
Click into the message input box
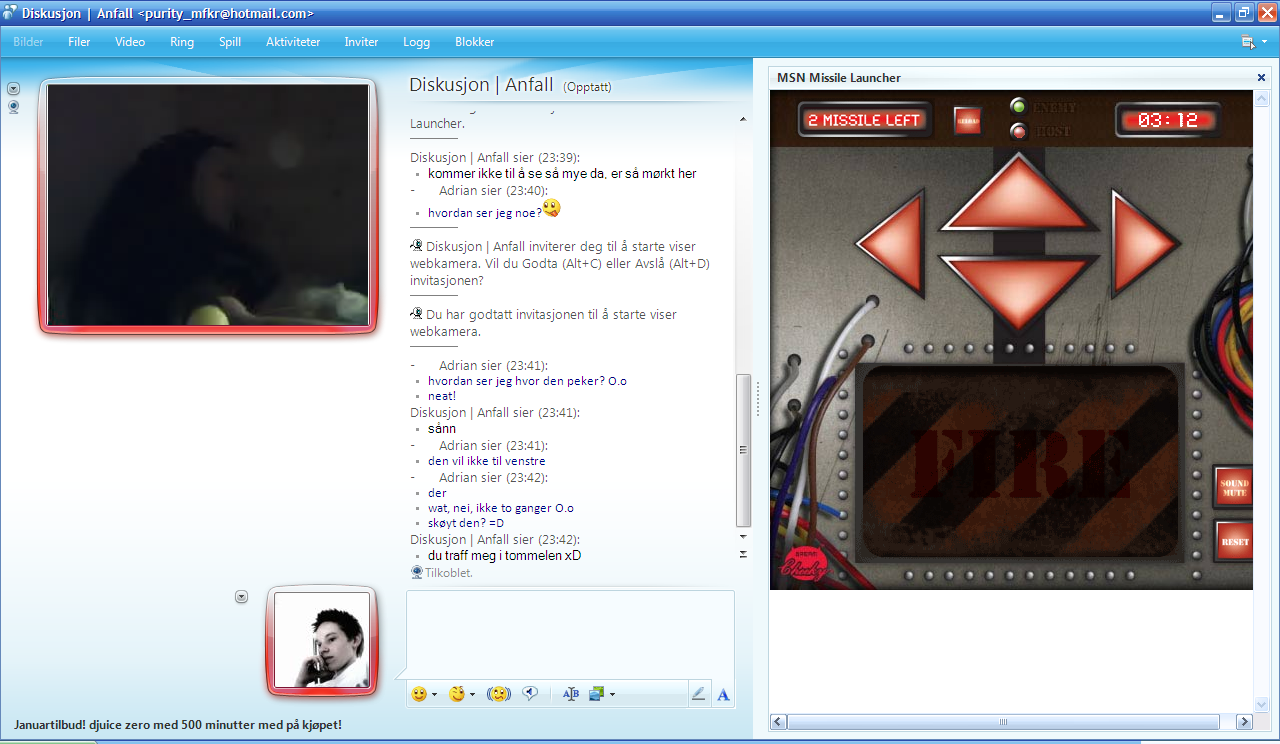pyautogui.click(x=570, y=634)
